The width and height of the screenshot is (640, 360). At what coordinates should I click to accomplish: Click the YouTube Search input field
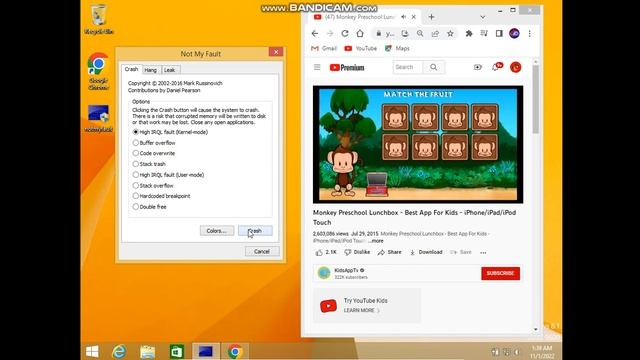[x=408, y=67]
